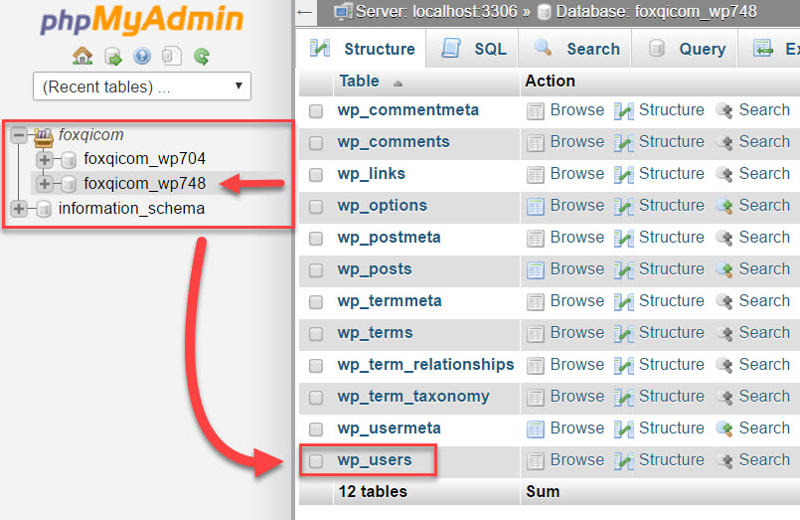
Task: Open the phpMyAdmin Home icon
Action: click(x=82, y=56)
